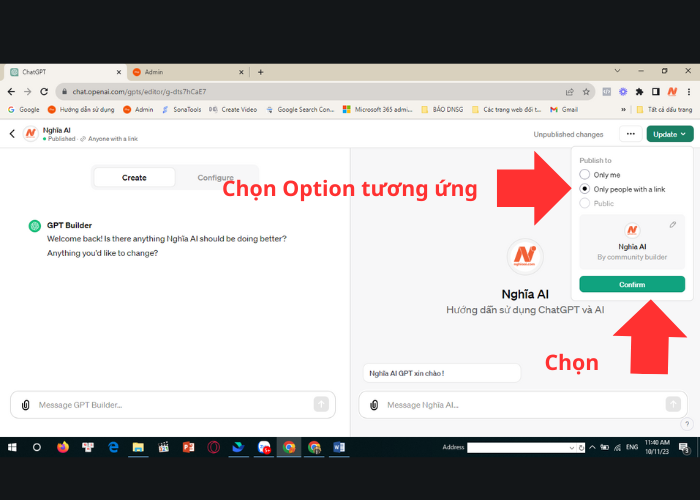
Task: Open the Extensions puzzle icon in Chrome
Action: pos(639,91)
